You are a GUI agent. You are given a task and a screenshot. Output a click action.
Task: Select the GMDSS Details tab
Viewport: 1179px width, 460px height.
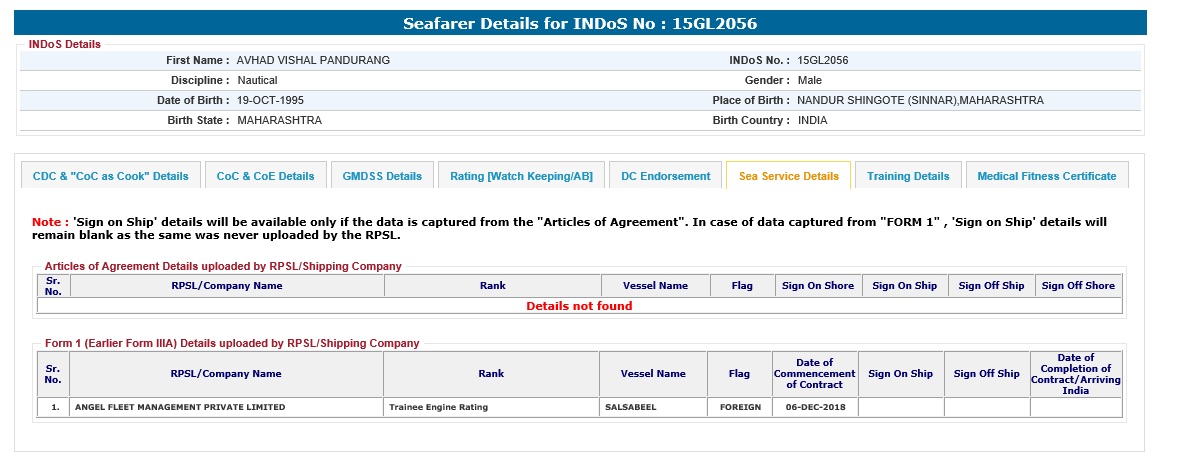click(382, 176)
